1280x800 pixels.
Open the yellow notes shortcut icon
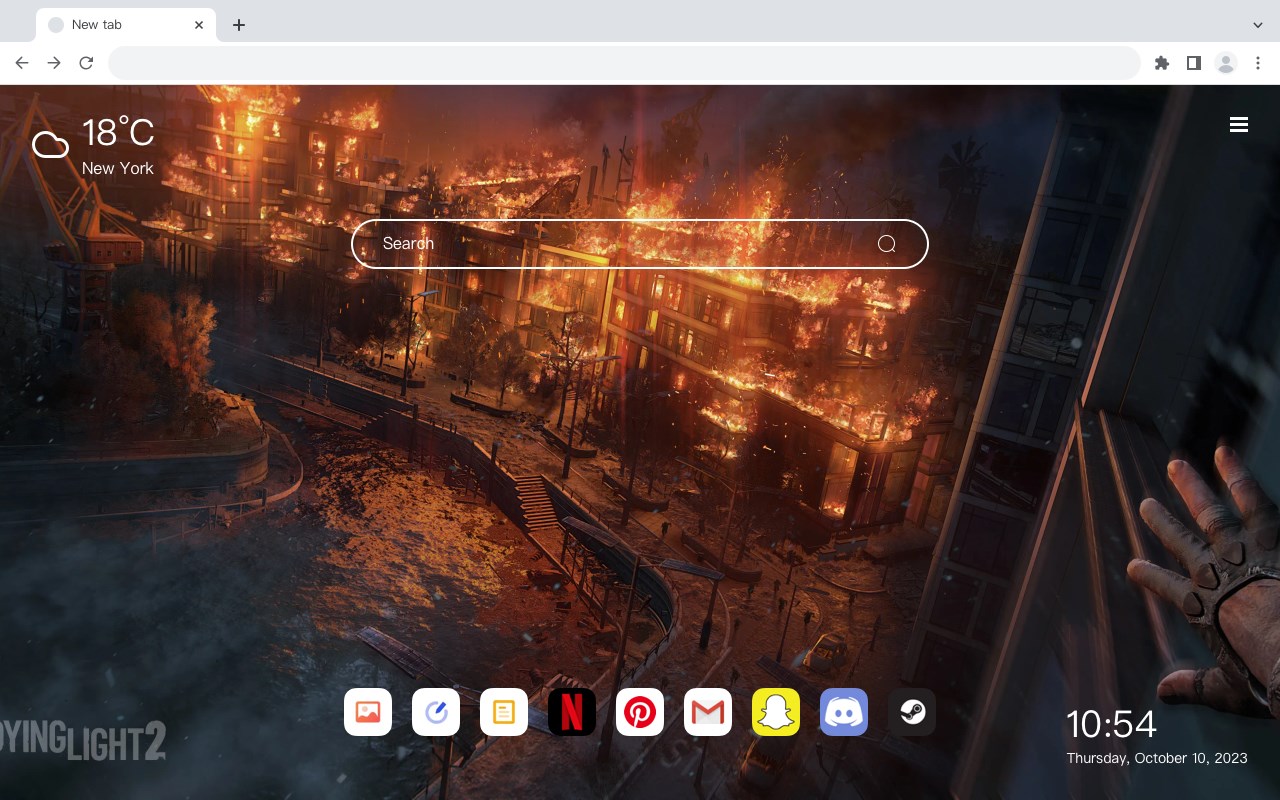504,712
